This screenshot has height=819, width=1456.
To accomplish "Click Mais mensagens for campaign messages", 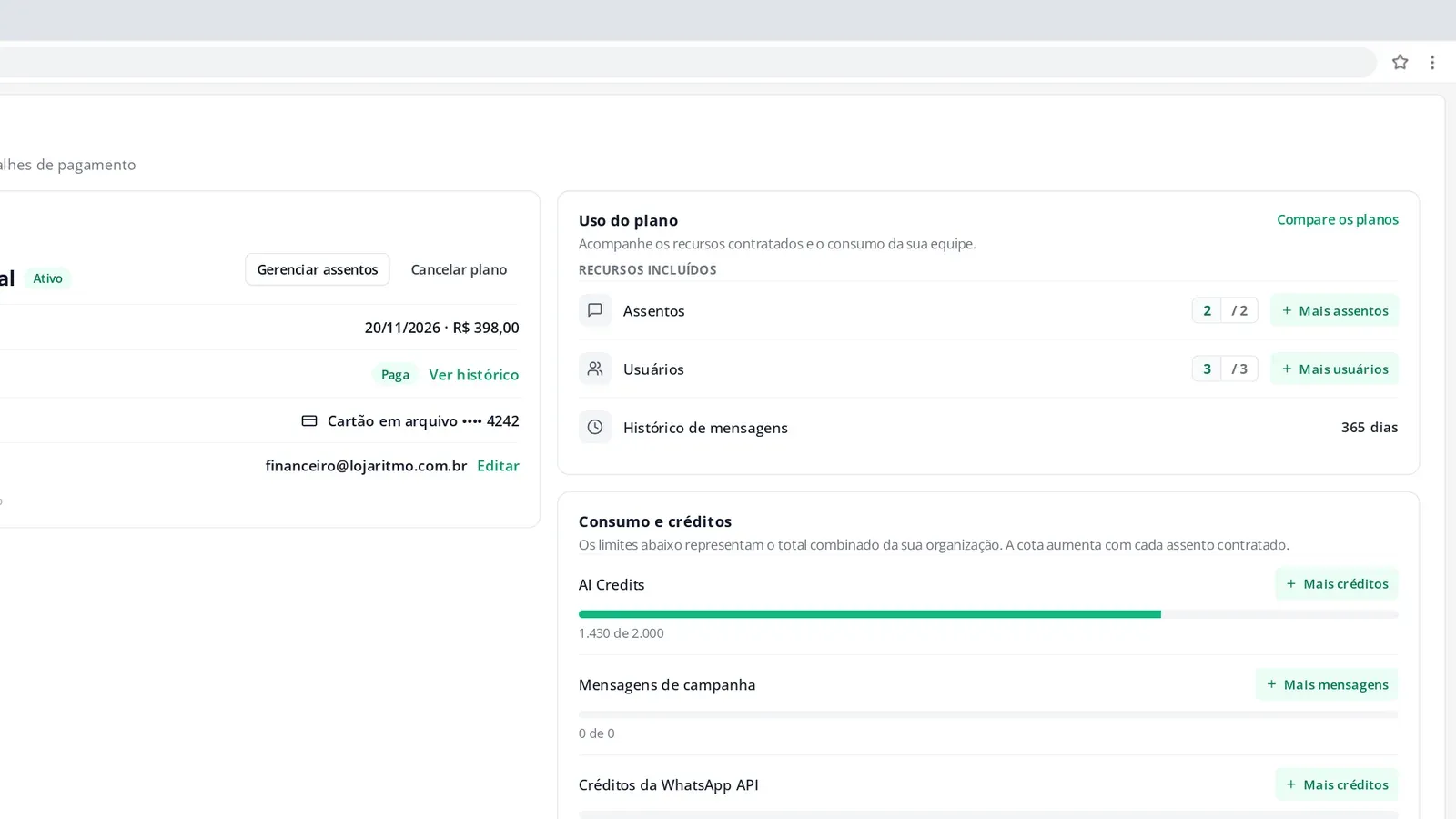I will pyautogui.click(x=1327, y=684).
